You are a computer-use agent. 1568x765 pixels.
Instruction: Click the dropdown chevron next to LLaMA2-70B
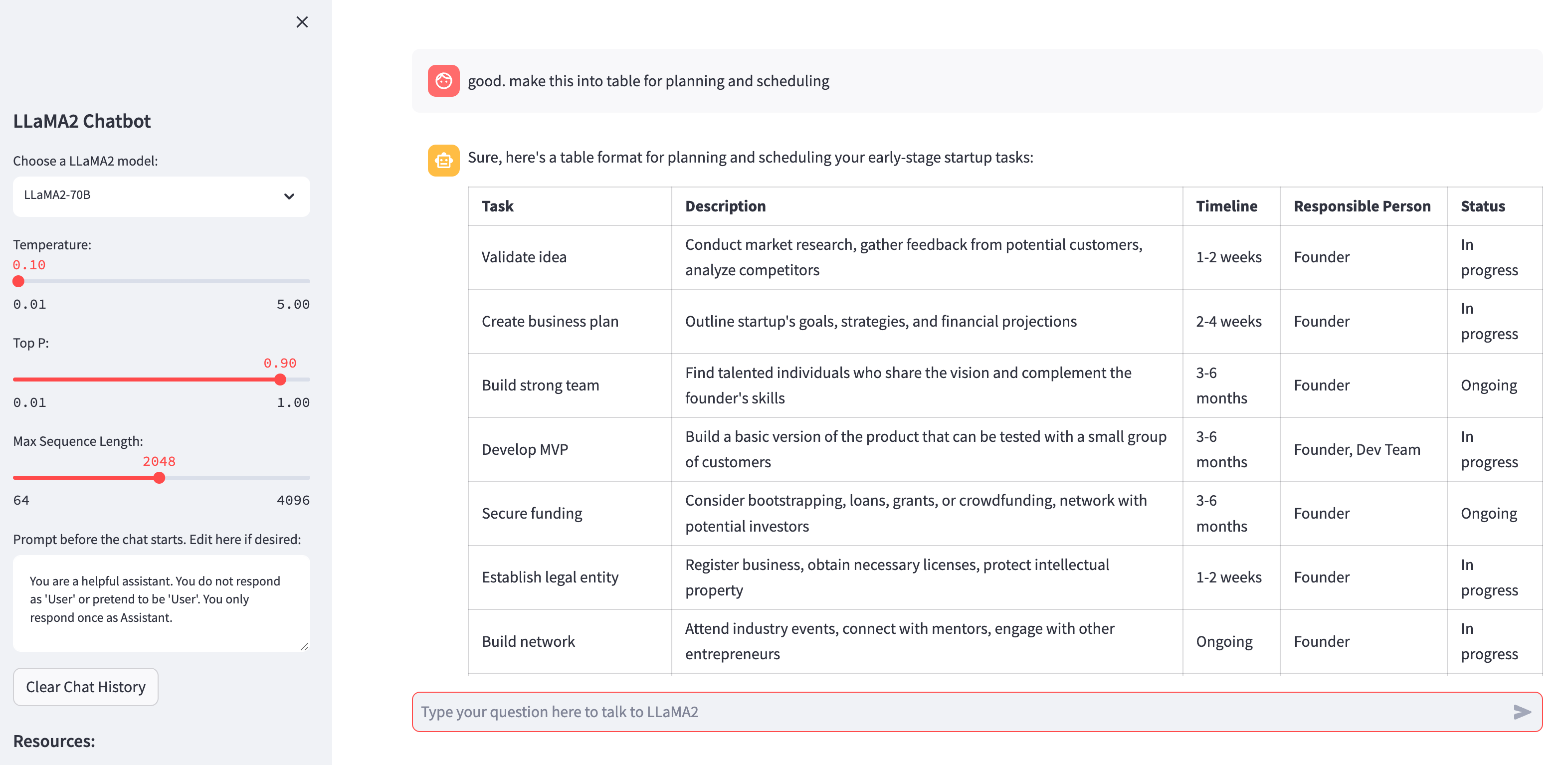pos(289,196)
